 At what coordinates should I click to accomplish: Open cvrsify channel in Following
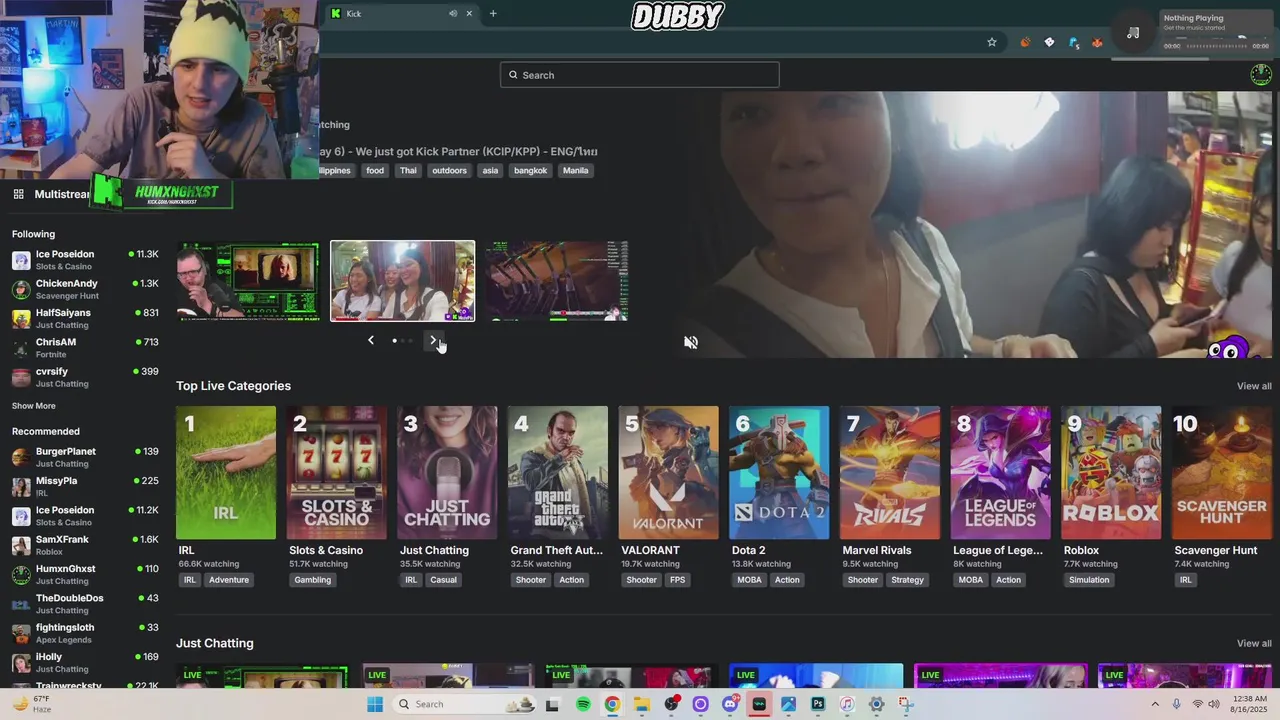tap(85, 377)
